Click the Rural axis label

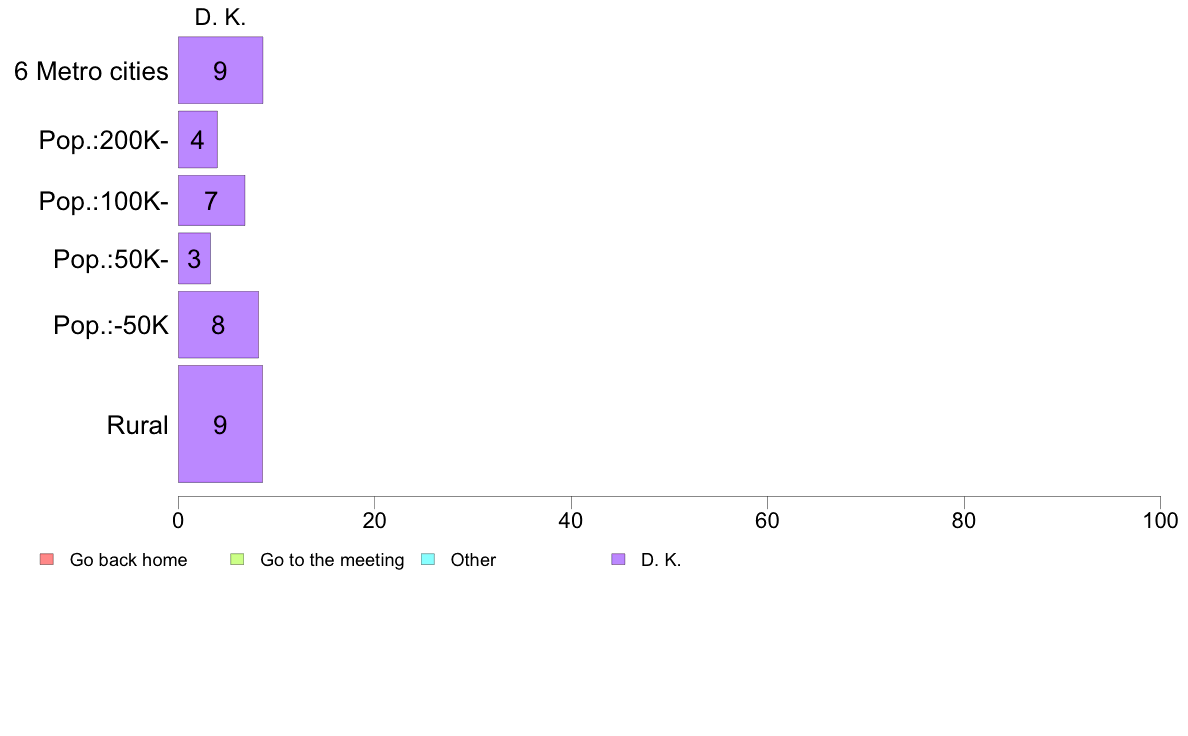click(x=137, y=425)
